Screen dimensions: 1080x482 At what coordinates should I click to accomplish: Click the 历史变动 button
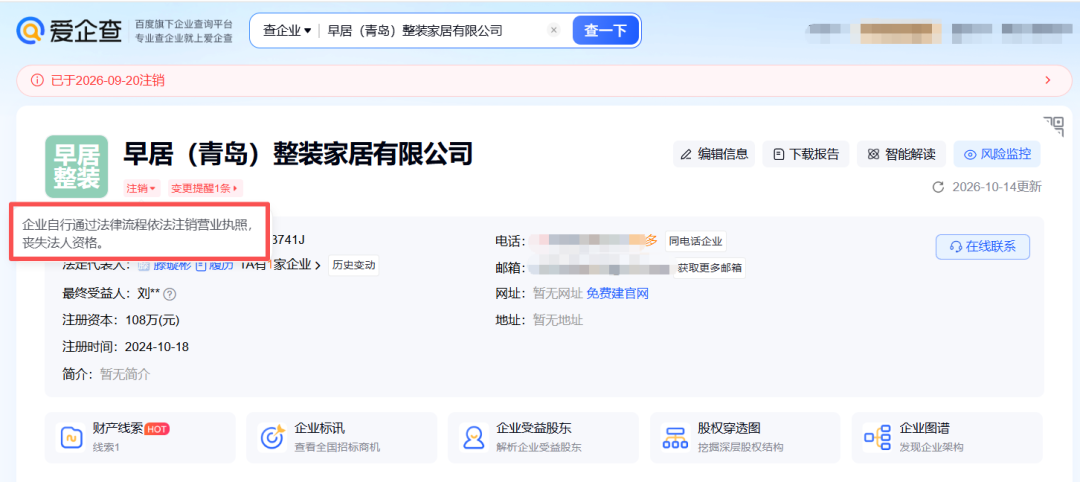tap(353, 265)
